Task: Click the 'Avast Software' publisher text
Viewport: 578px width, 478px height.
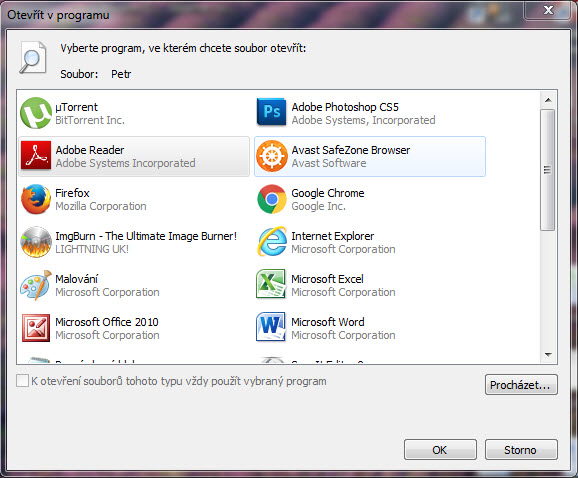Action: 329,163
